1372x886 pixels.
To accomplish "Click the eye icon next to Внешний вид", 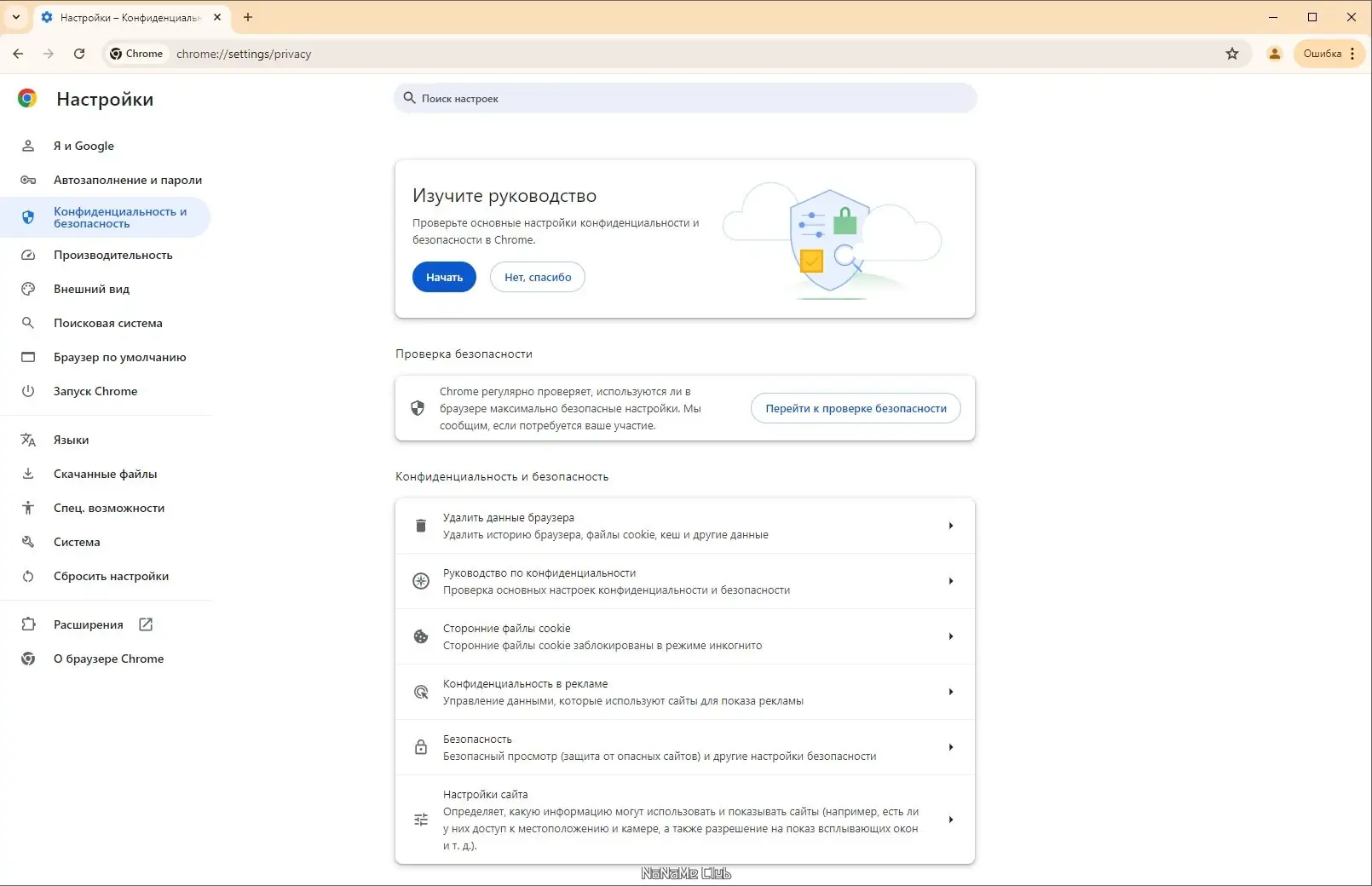I will pyautogui.click(x=28, y=289).
